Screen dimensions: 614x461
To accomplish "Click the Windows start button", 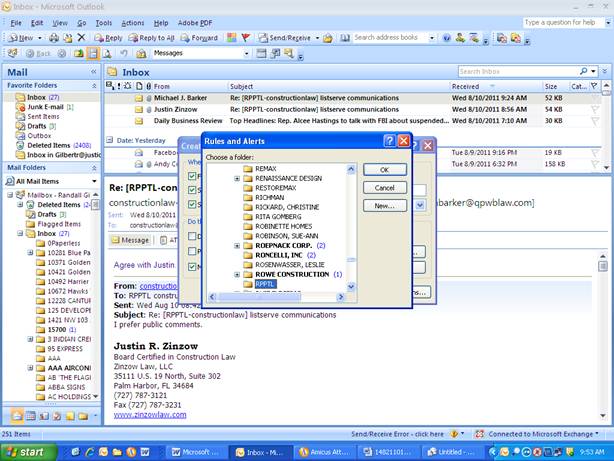I will [x=28, y=452].
